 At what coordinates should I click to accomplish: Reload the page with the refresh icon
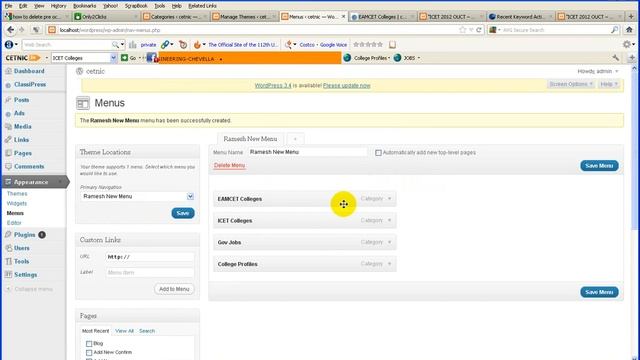(479, 30)
